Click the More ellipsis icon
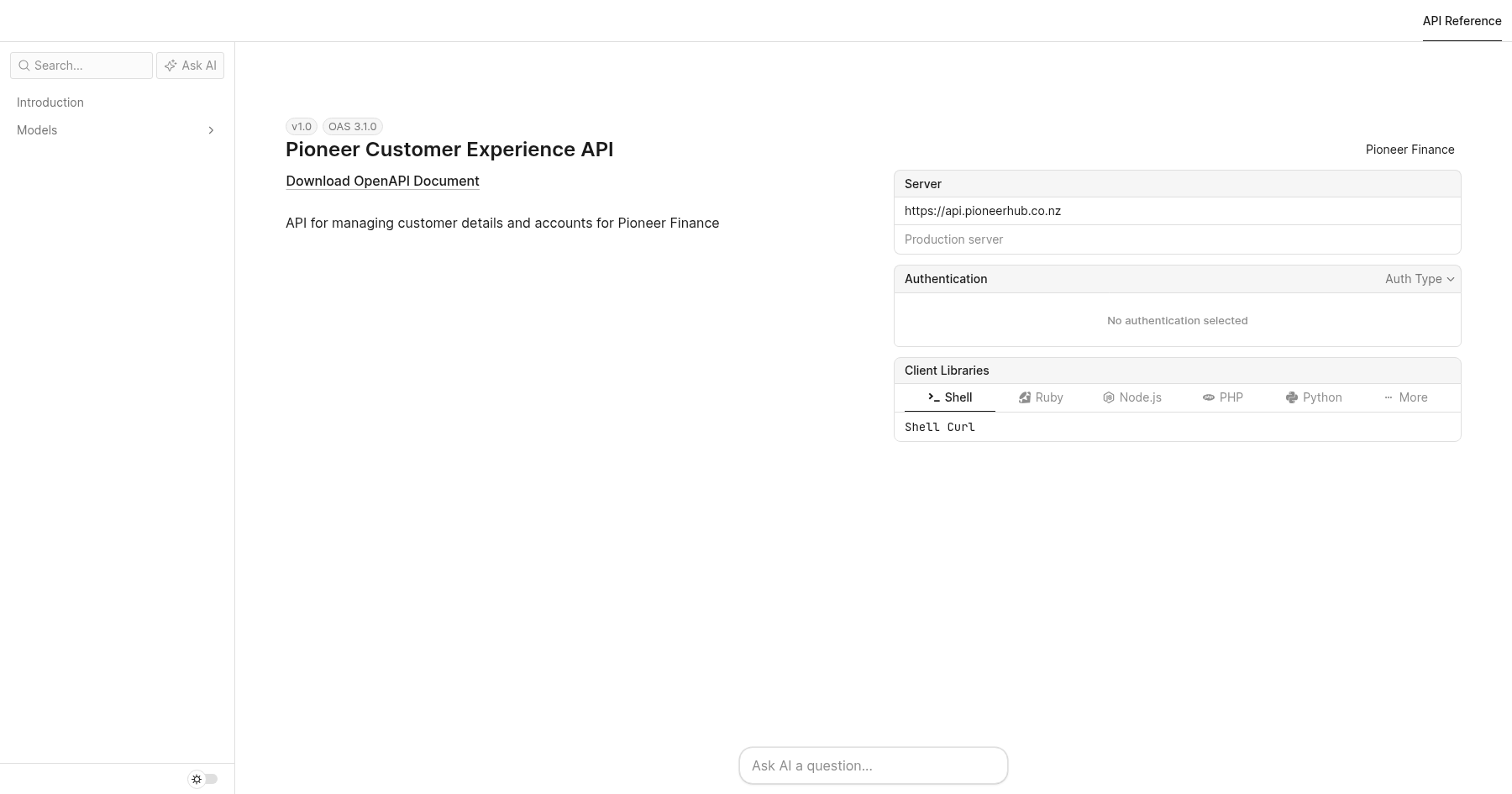This screenshot has height=794, width=1512. click(x=1389, y=397)
